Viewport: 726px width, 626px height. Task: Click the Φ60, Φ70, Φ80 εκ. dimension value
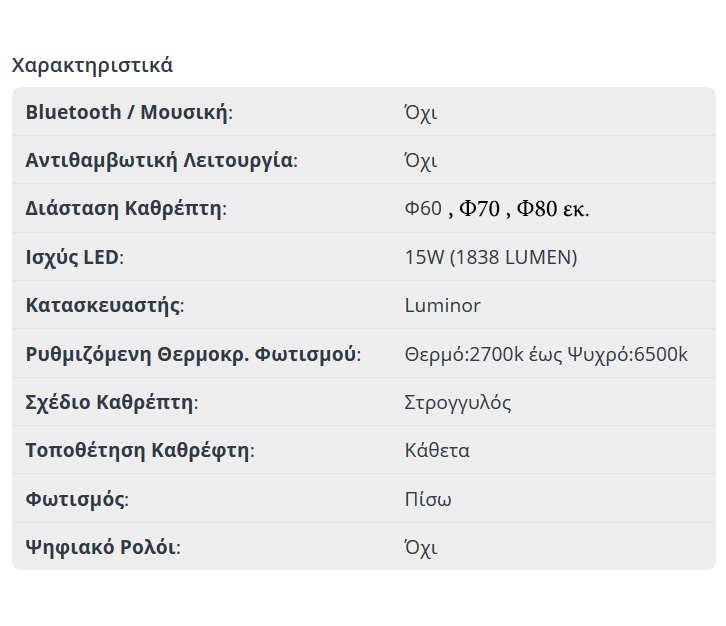496,209
